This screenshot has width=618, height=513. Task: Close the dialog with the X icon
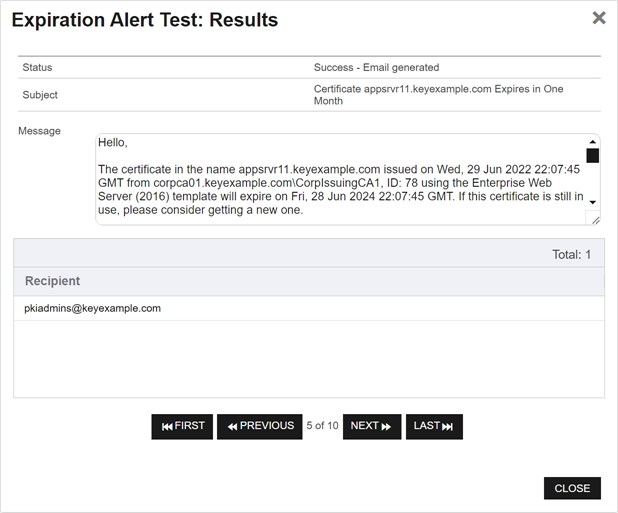598,18
